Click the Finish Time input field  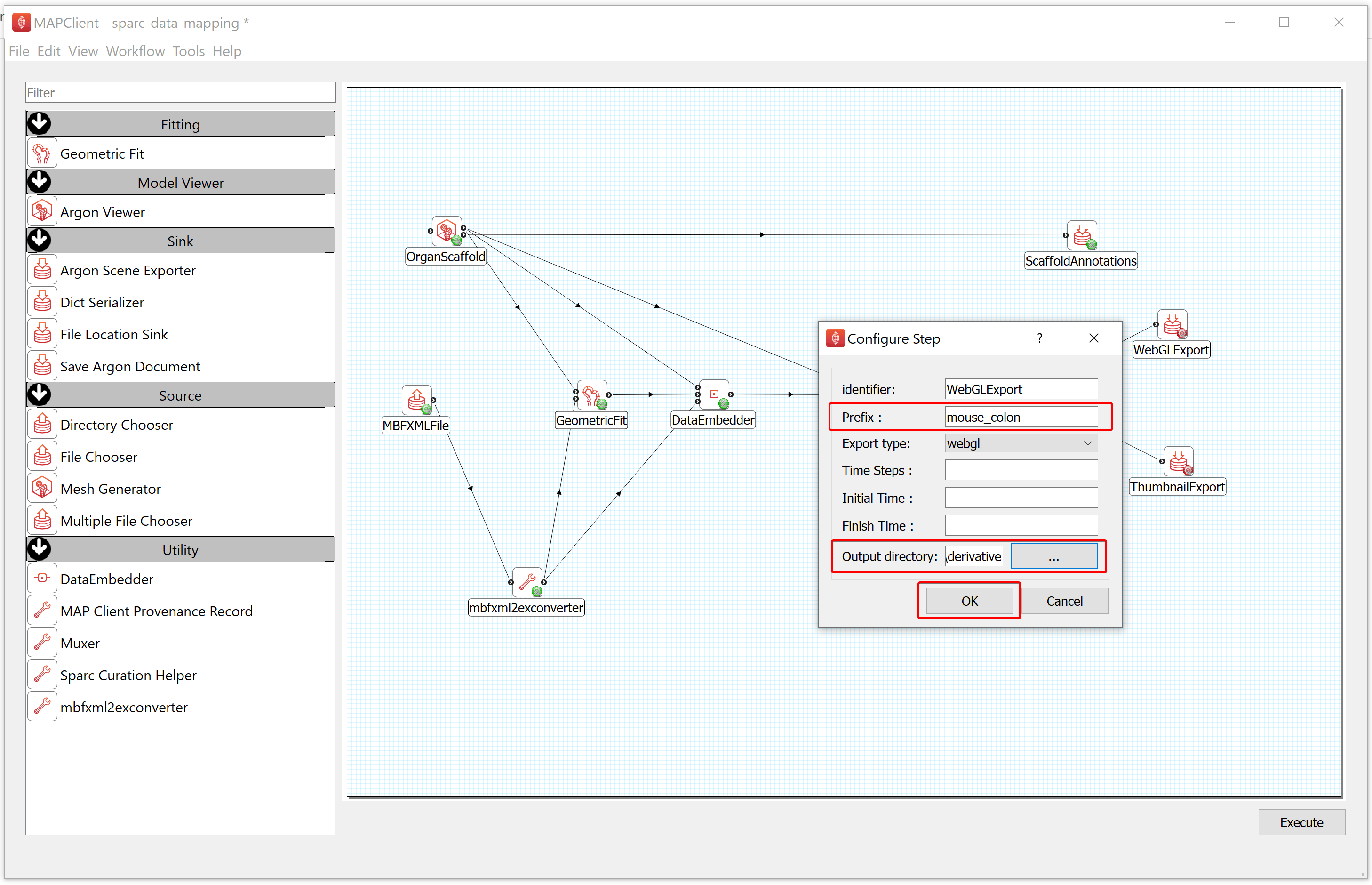[x=1021, y=525]
